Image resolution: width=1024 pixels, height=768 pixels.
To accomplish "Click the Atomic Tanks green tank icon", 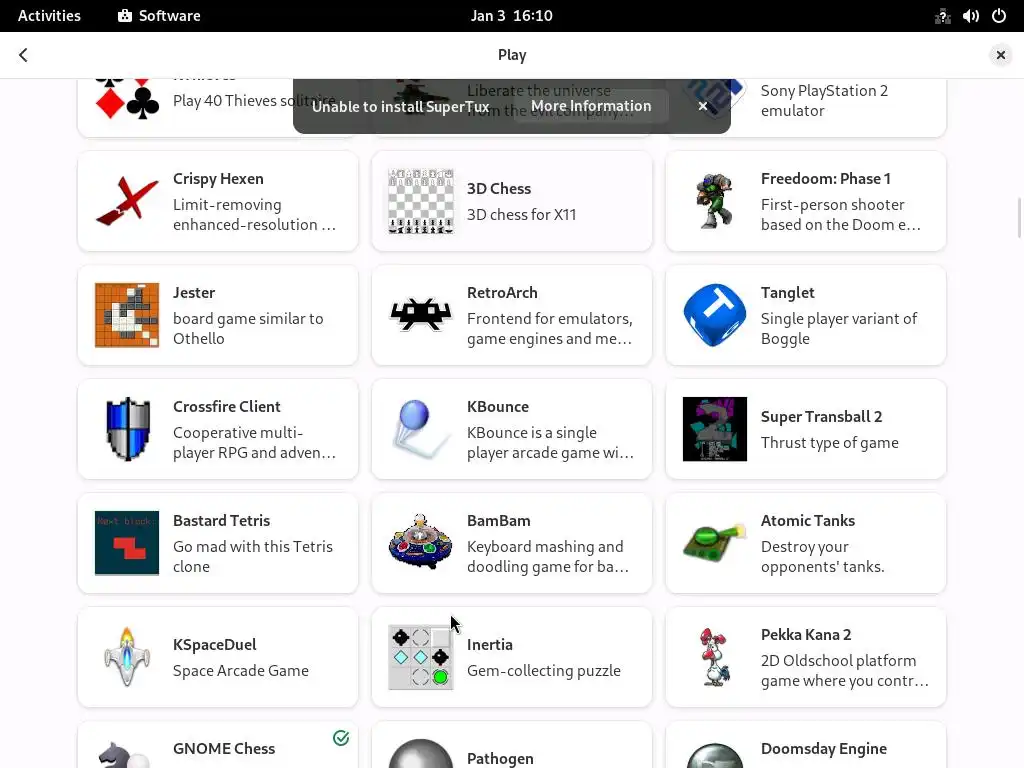I will point(714,543).
